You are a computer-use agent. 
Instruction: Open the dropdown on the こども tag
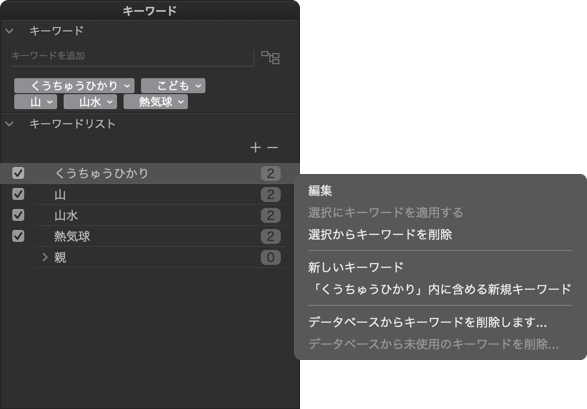(198, 86)
